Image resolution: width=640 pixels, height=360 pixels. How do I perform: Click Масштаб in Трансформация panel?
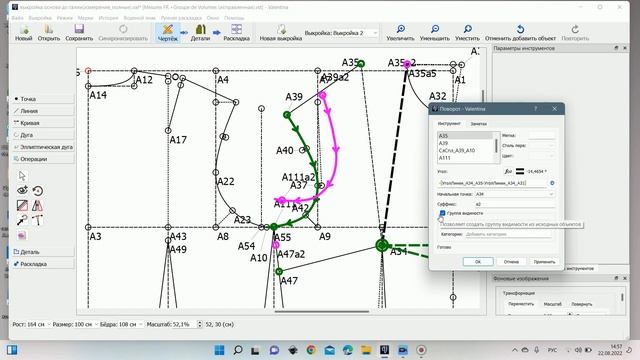coord(552,304)
